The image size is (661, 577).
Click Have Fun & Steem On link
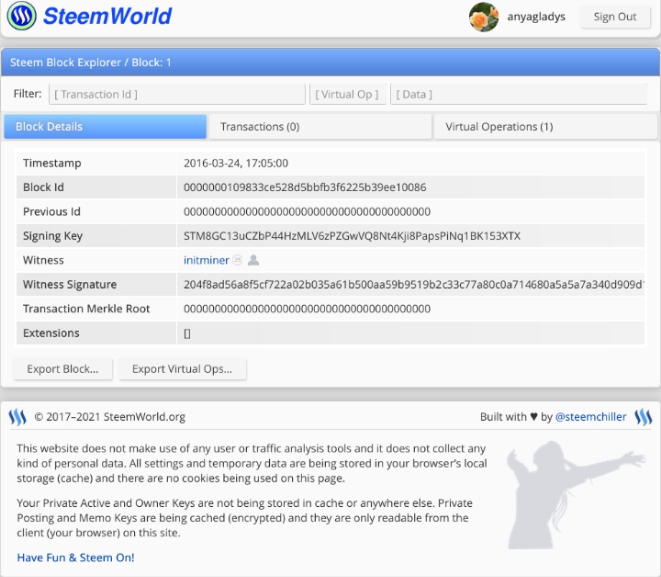pyautogui.click(x=75, y=558)
